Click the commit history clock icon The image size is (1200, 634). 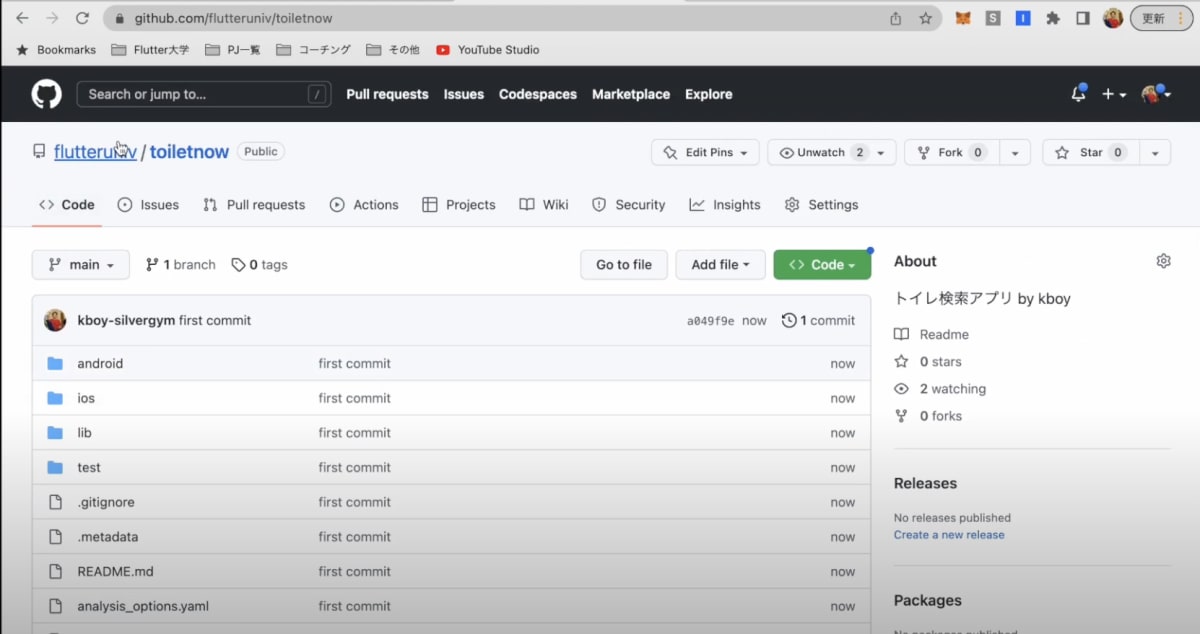pyautogui.click(x=789, y=320)
